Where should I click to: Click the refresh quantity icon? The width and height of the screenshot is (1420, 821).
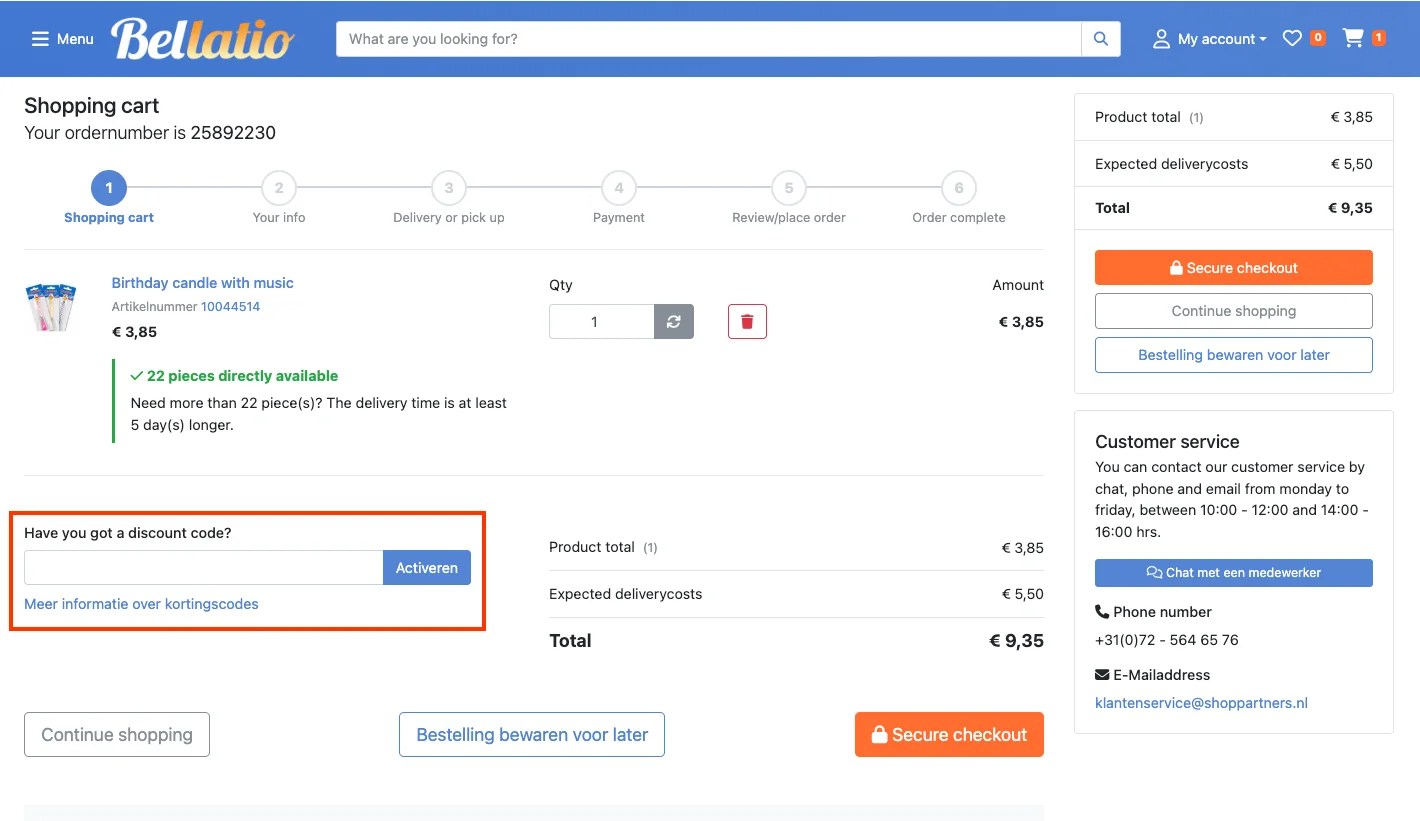[x=673, y=321]
